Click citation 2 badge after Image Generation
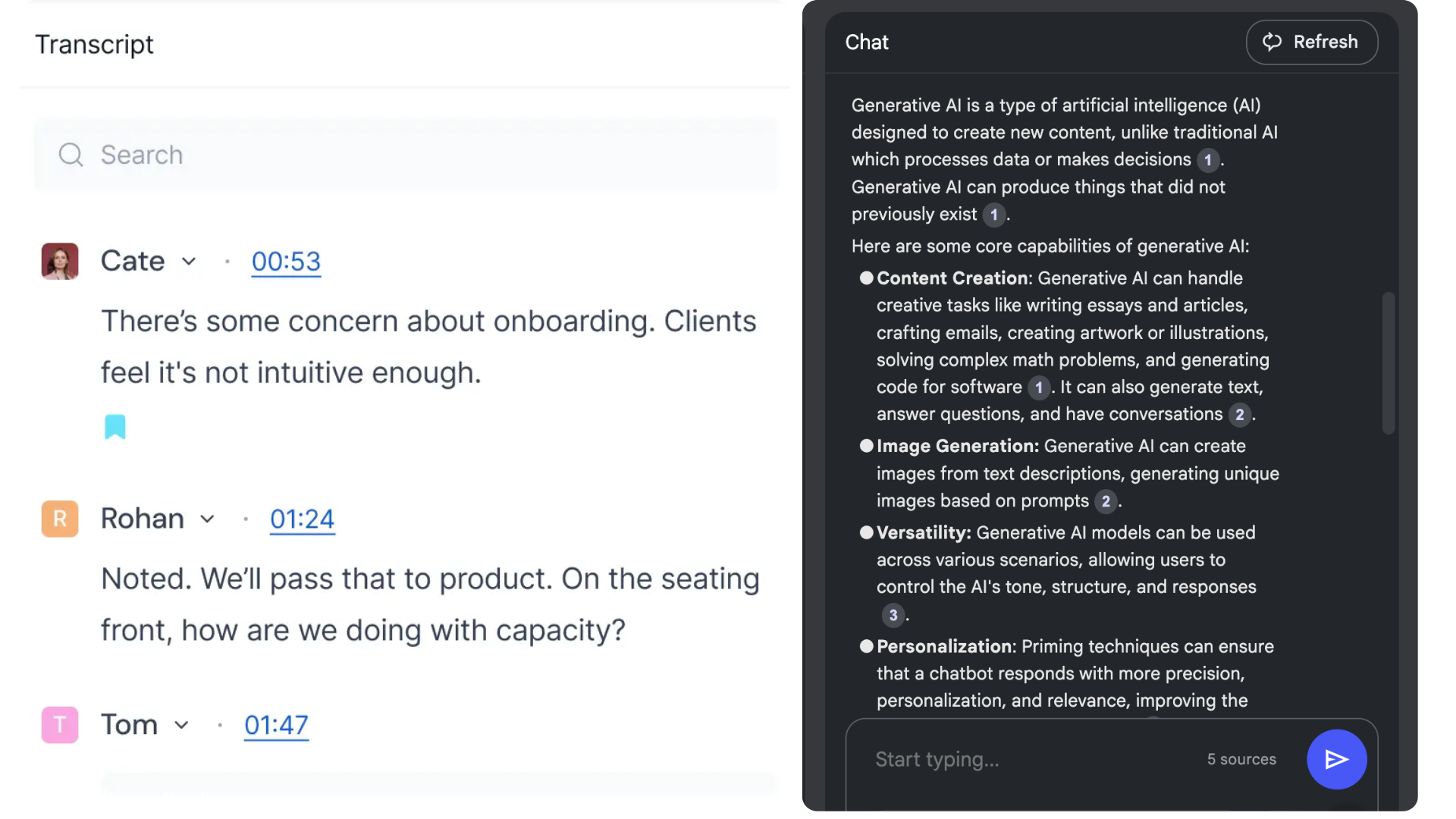This screenshot has height=819, width=1456. click(x=1106, y=501)
